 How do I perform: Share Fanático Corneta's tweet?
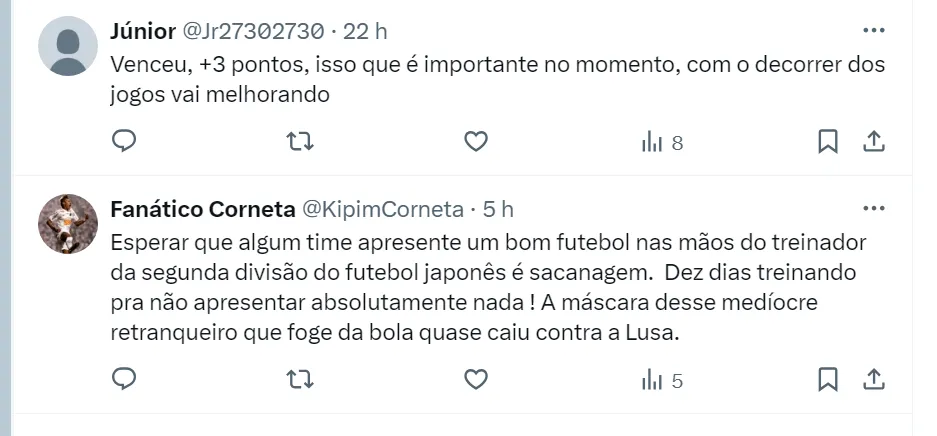[873, 379]
